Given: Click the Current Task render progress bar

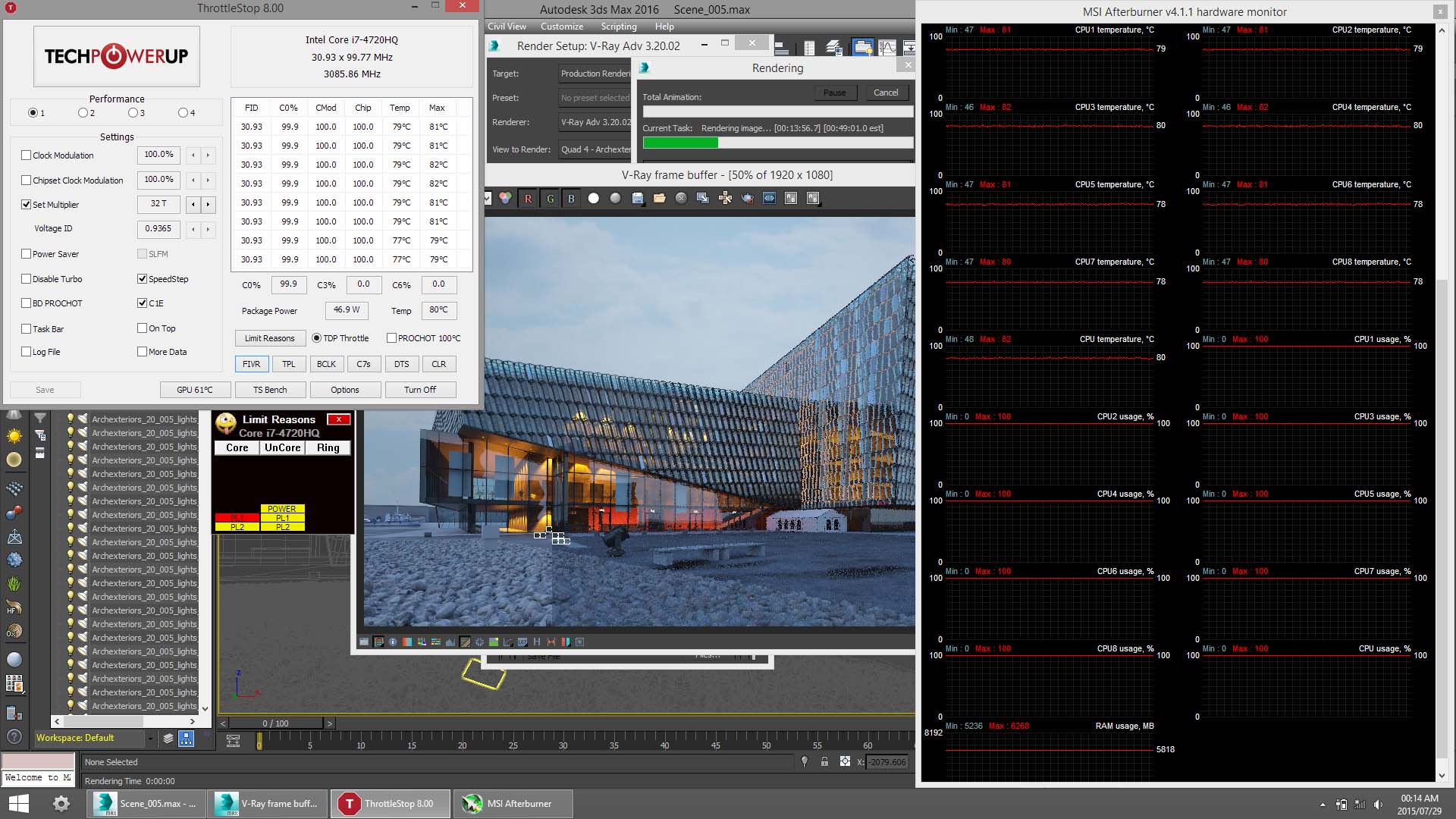Looking at the screenshot, I should 778,142.
